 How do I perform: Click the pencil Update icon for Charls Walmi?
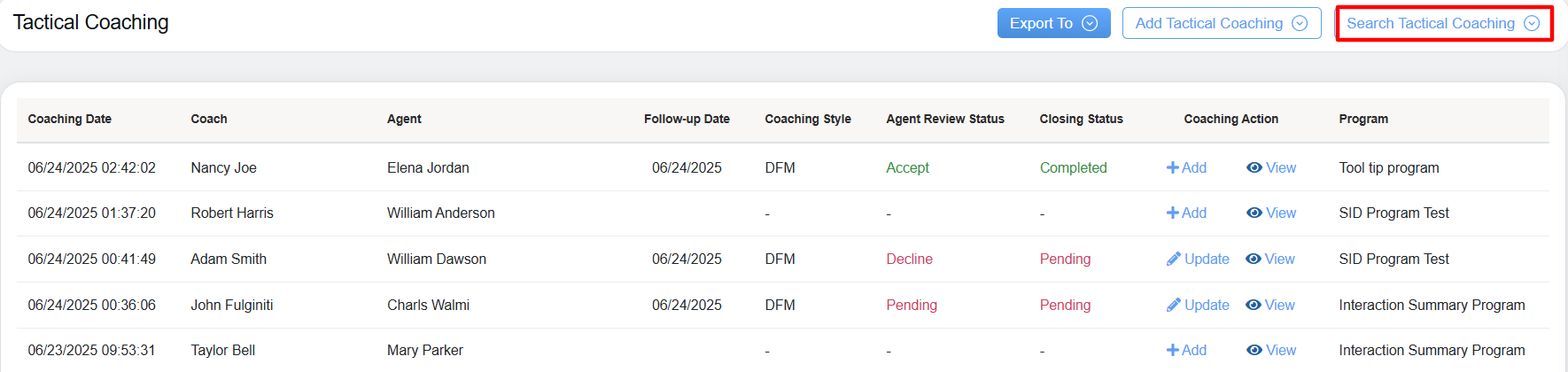(x=1174, y=305)
